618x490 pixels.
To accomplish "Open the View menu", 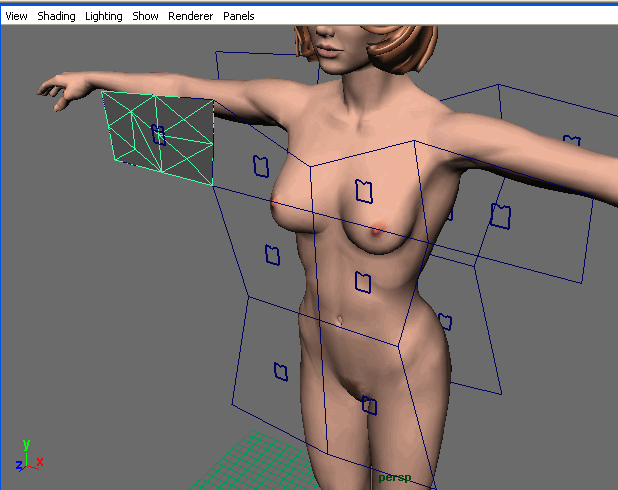I will pos(16,16).
